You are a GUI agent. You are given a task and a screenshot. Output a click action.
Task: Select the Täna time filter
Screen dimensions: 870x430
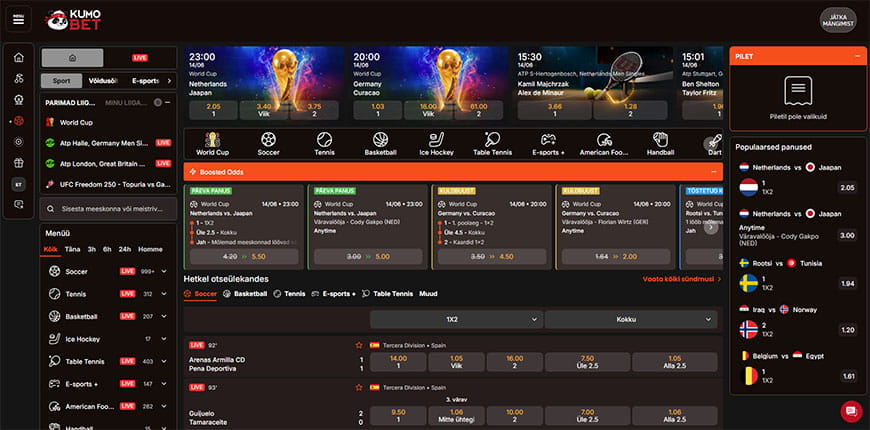[x=72, y=249]
